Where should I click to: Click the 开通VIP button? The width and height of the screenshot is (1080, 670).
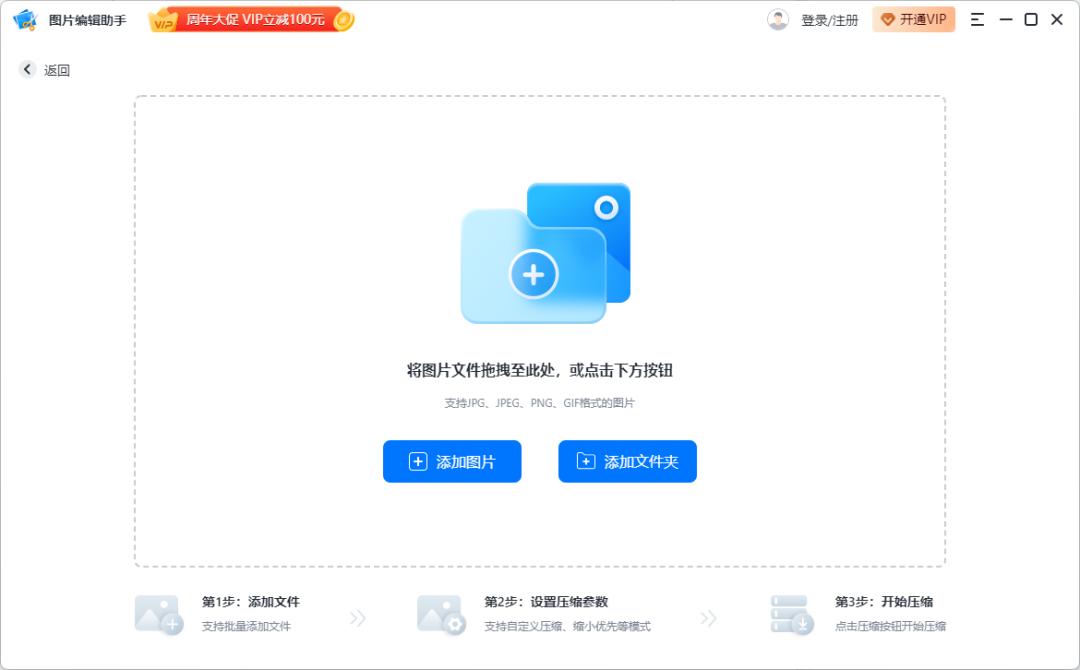[913, 19]
